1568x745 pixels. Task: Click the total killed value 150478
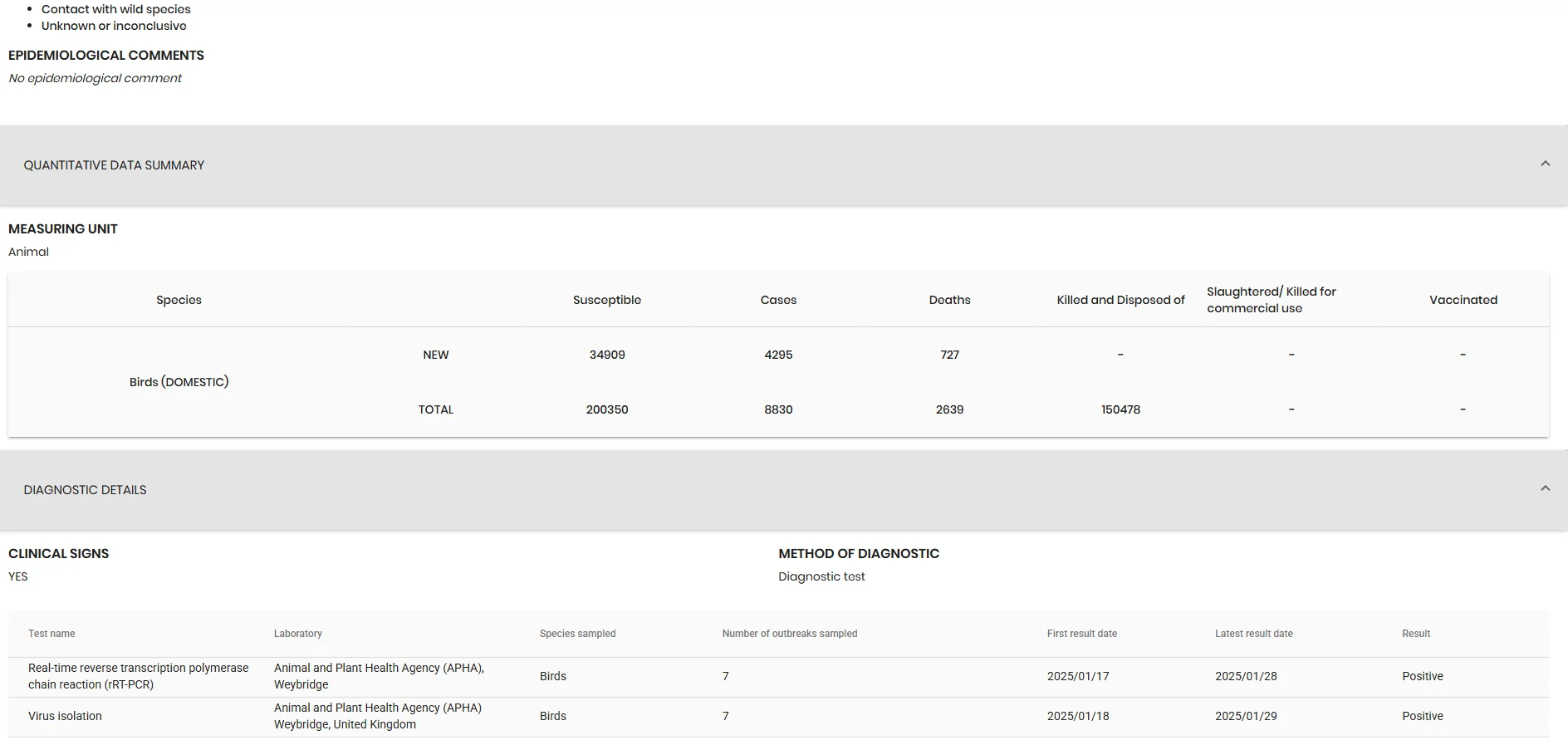[x=1120, y=409]
